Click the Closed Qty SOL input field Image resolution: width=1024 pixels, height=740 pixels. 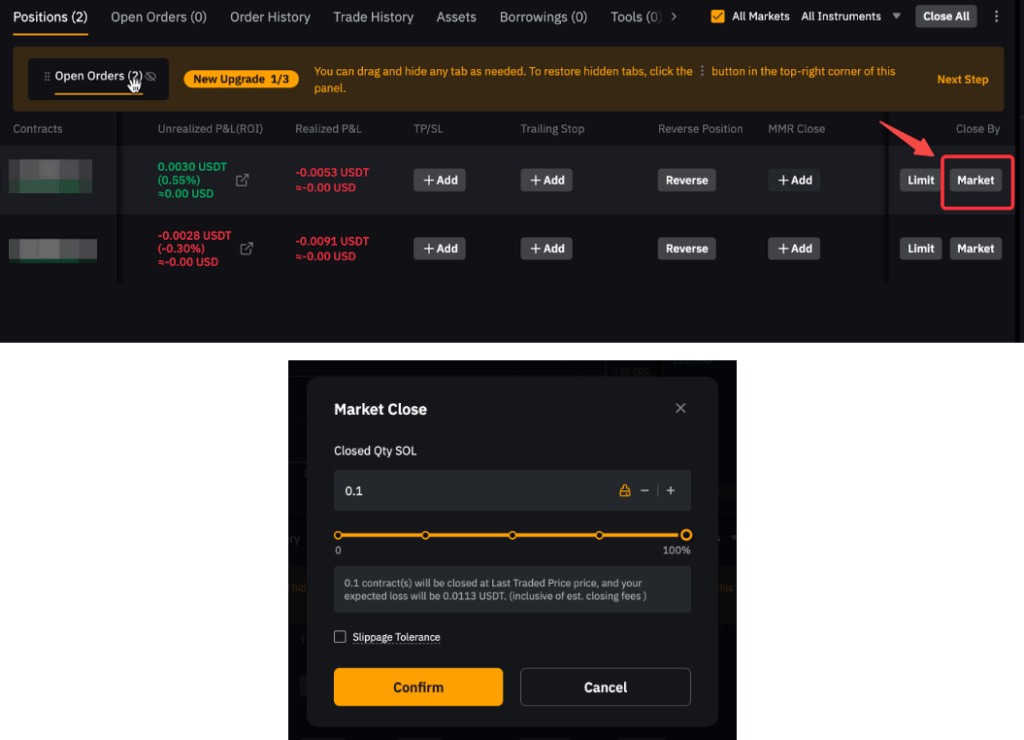pos(470,491)
